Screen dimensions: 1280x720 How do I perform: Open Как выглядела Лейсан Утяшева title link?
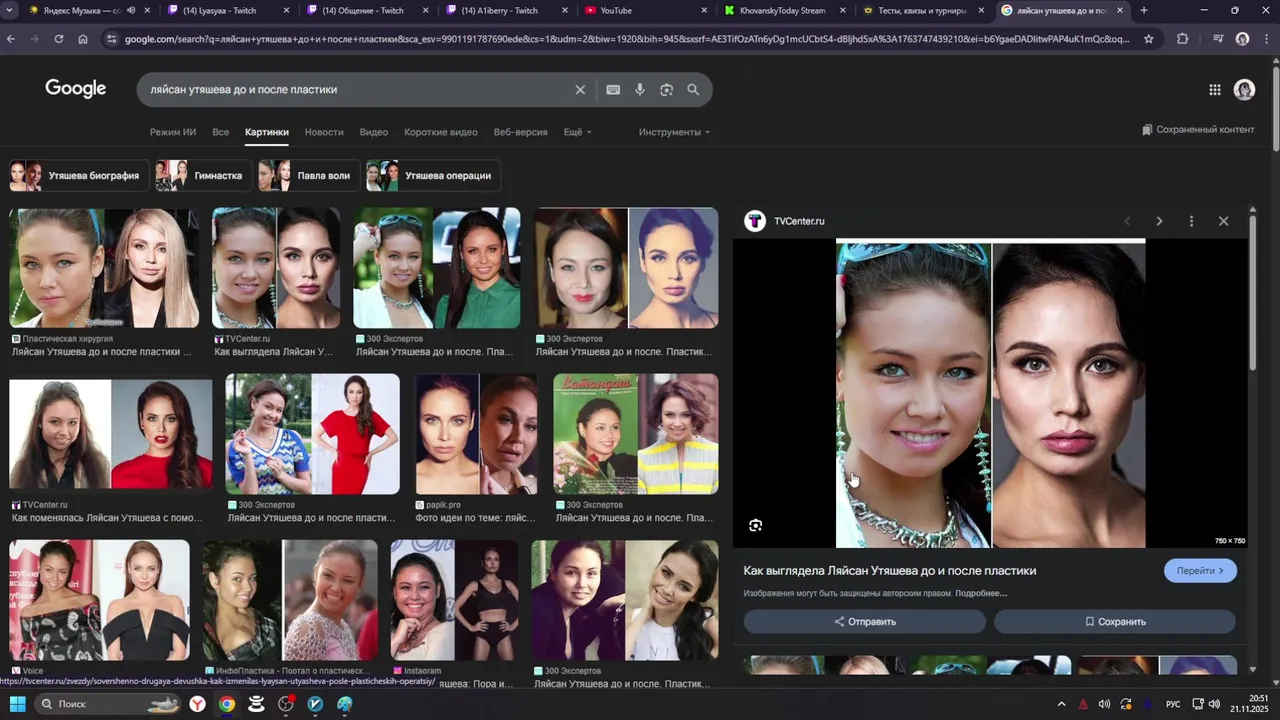coord(890,571)
